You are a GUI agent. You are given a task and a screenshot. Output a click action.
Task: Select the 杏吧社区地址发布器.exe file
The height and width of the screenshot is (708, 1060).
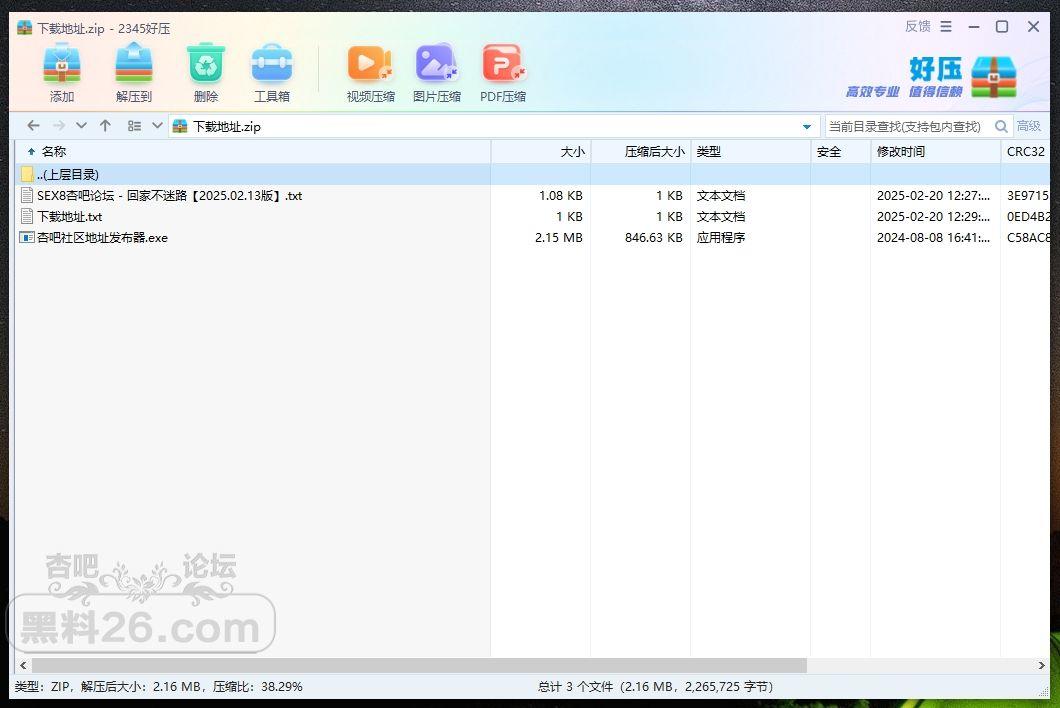pyautogui.click(x=102, y=238)
